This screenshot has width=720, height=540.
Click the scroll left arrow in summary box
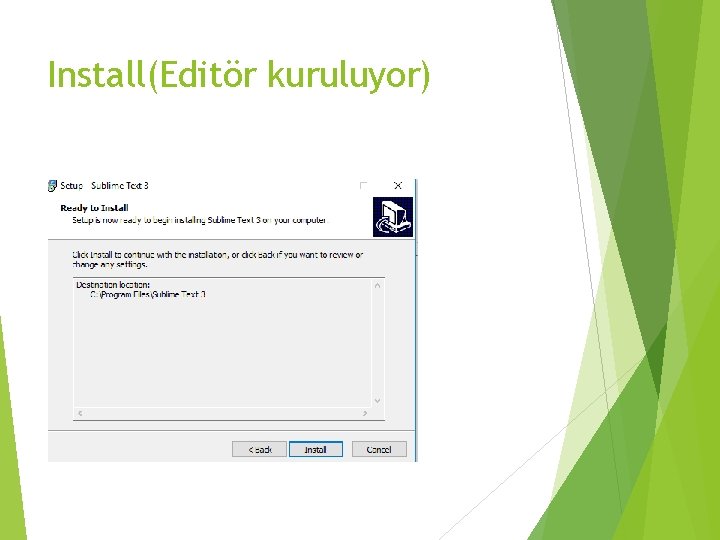[x=80, y=413]
